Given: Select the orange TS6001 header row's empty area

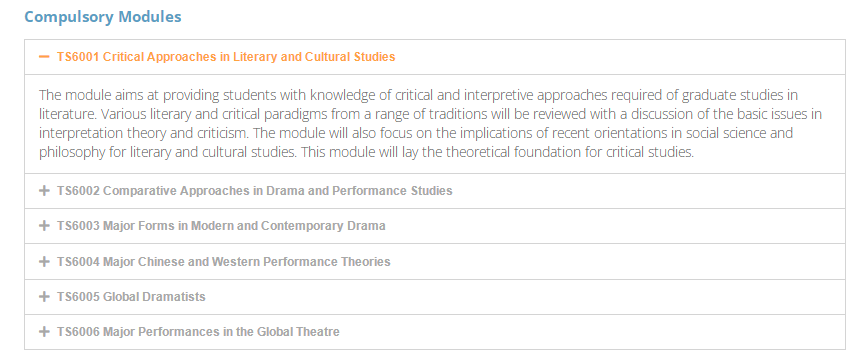Looking at the screenshot, I should click(x=621, y=56).
